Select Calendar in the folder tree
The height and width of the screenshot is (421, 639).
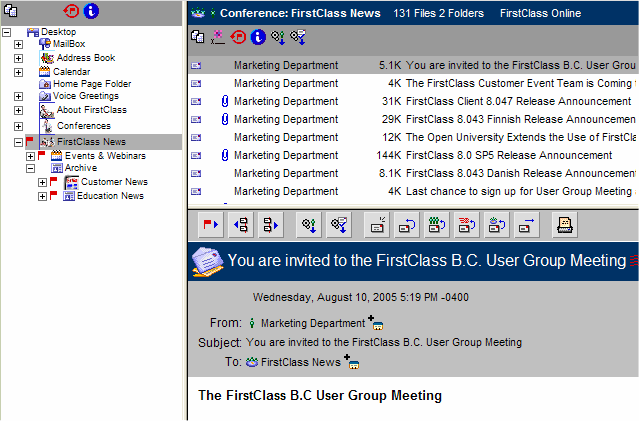[71, 72]
